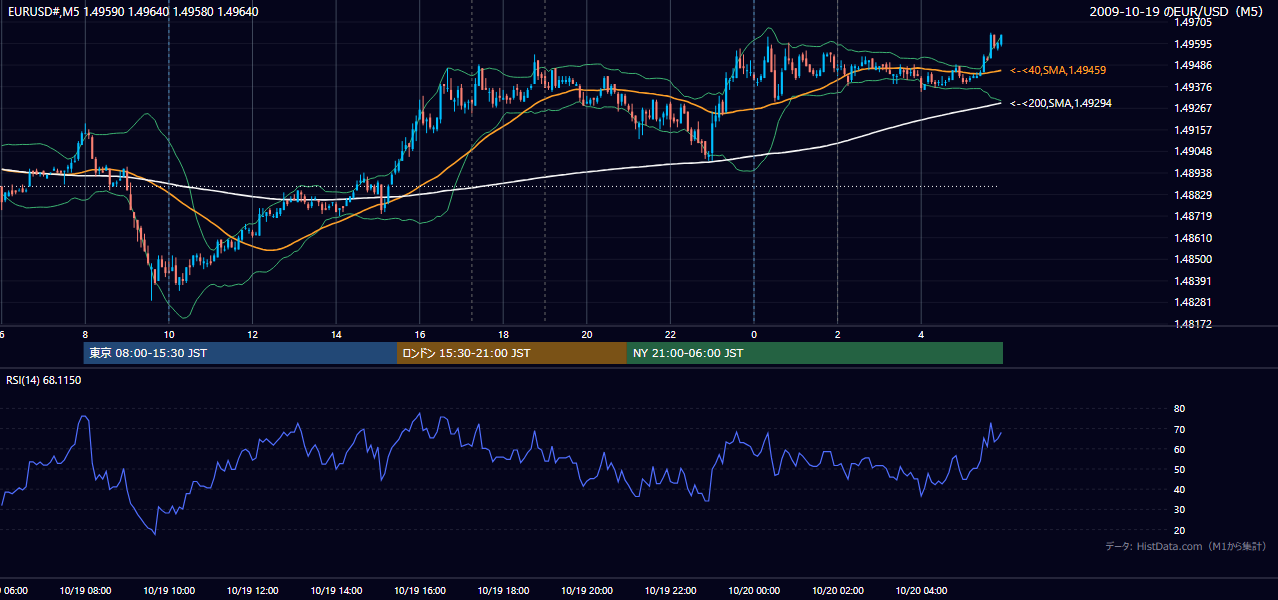Click the ロンドン 15:30-21:00 JST session bar
The width and height of the screenshot is (1278, 600).
coord(512,353)
